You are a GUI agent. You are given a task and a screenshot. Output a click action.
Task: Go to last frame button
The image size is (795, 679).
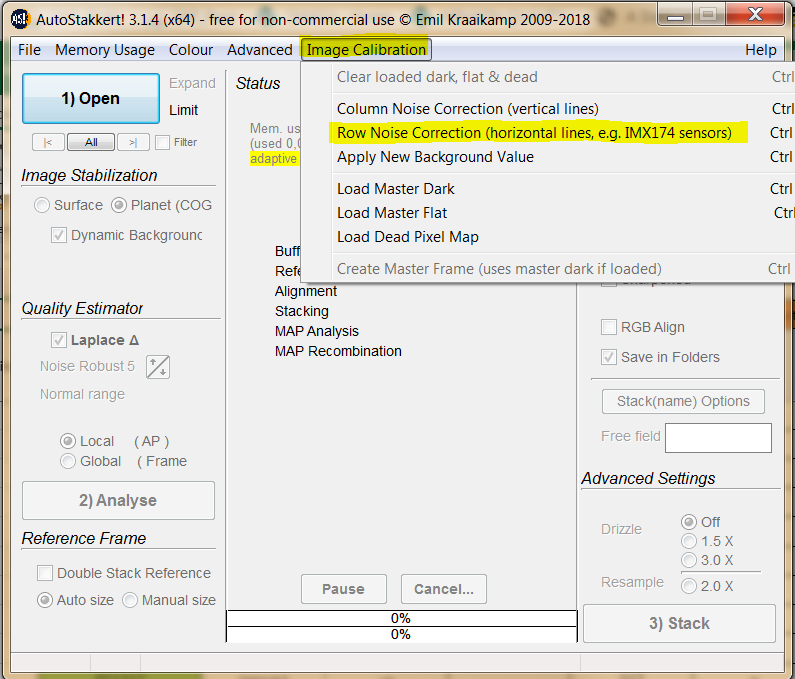point(133,142)
